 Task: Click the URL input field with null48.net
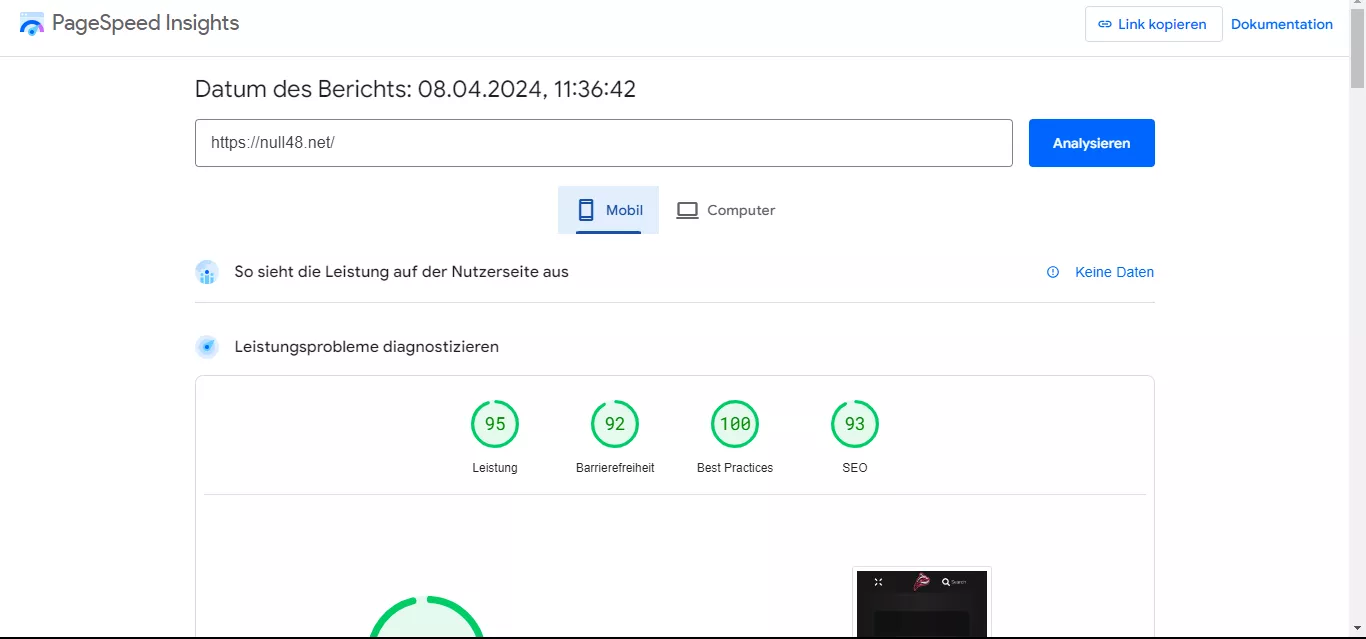click(603, 143)
